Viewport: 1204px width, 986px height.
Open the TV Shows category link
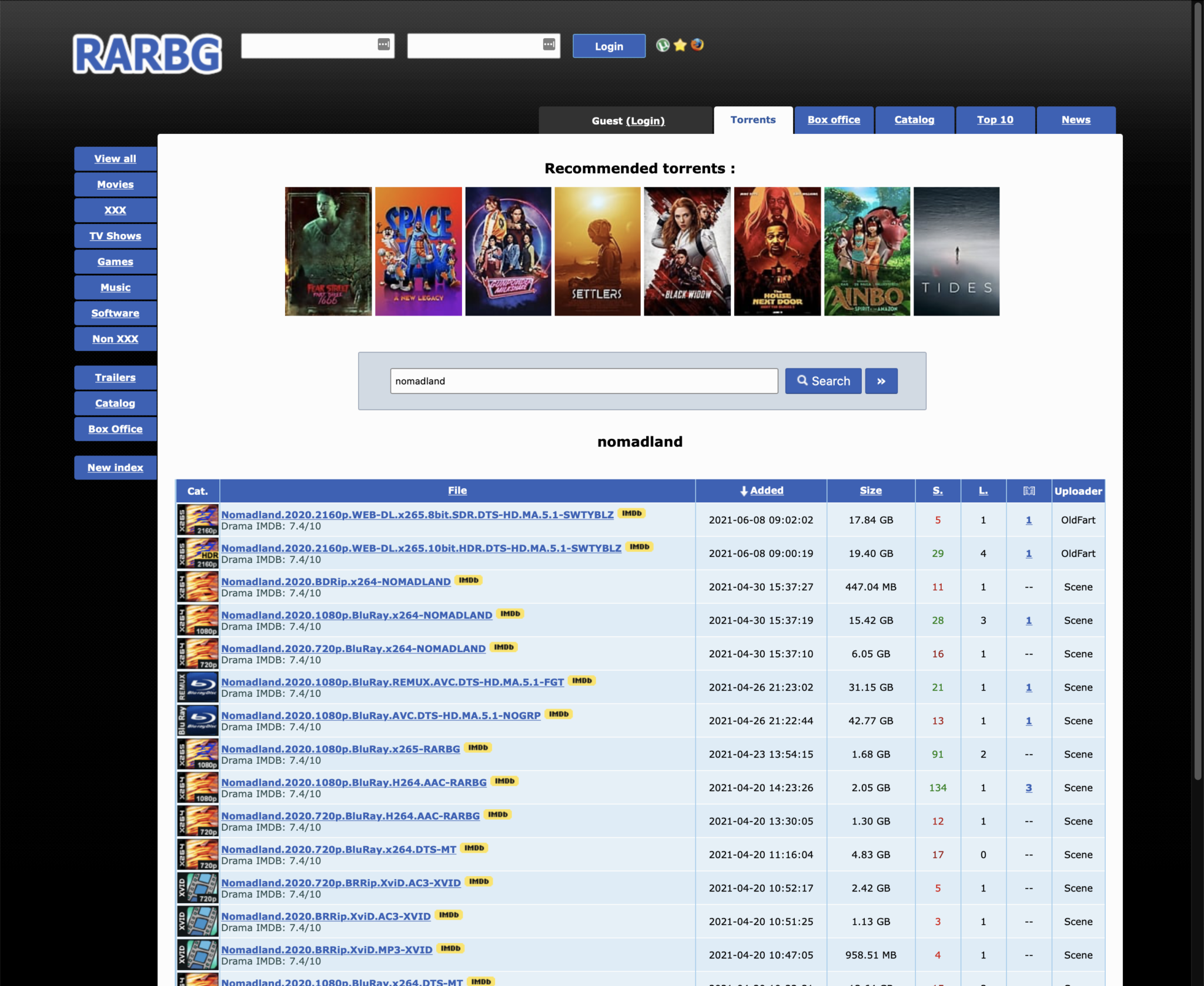[113, 235]
